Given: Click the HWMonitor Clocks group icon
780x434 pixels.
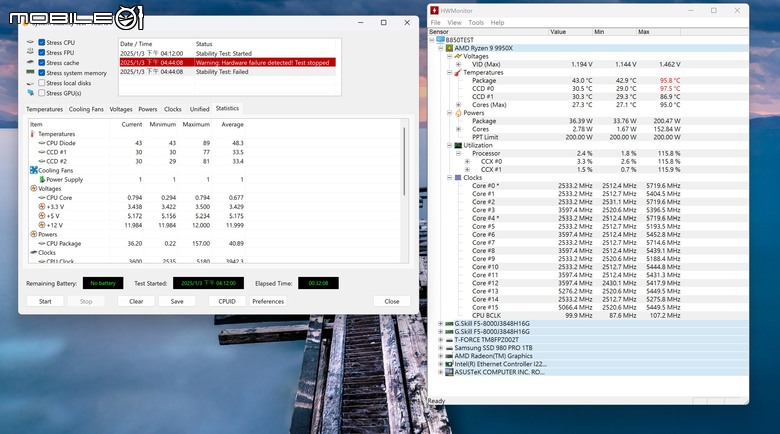Looking at the screenshot, I should 458,178.
